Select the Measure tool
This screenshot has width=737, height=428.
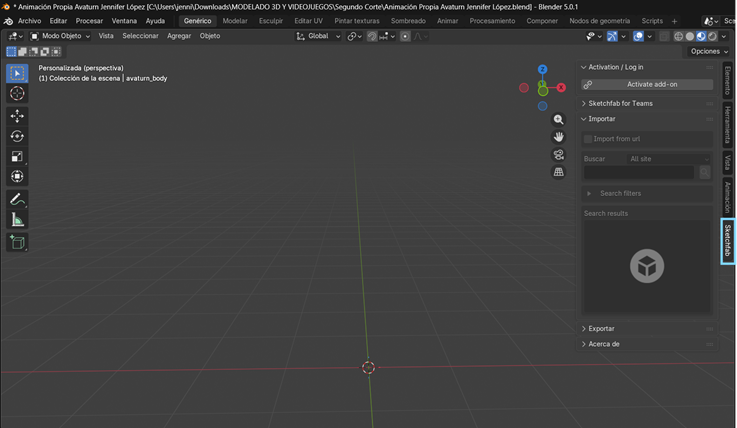pos(17,220)
